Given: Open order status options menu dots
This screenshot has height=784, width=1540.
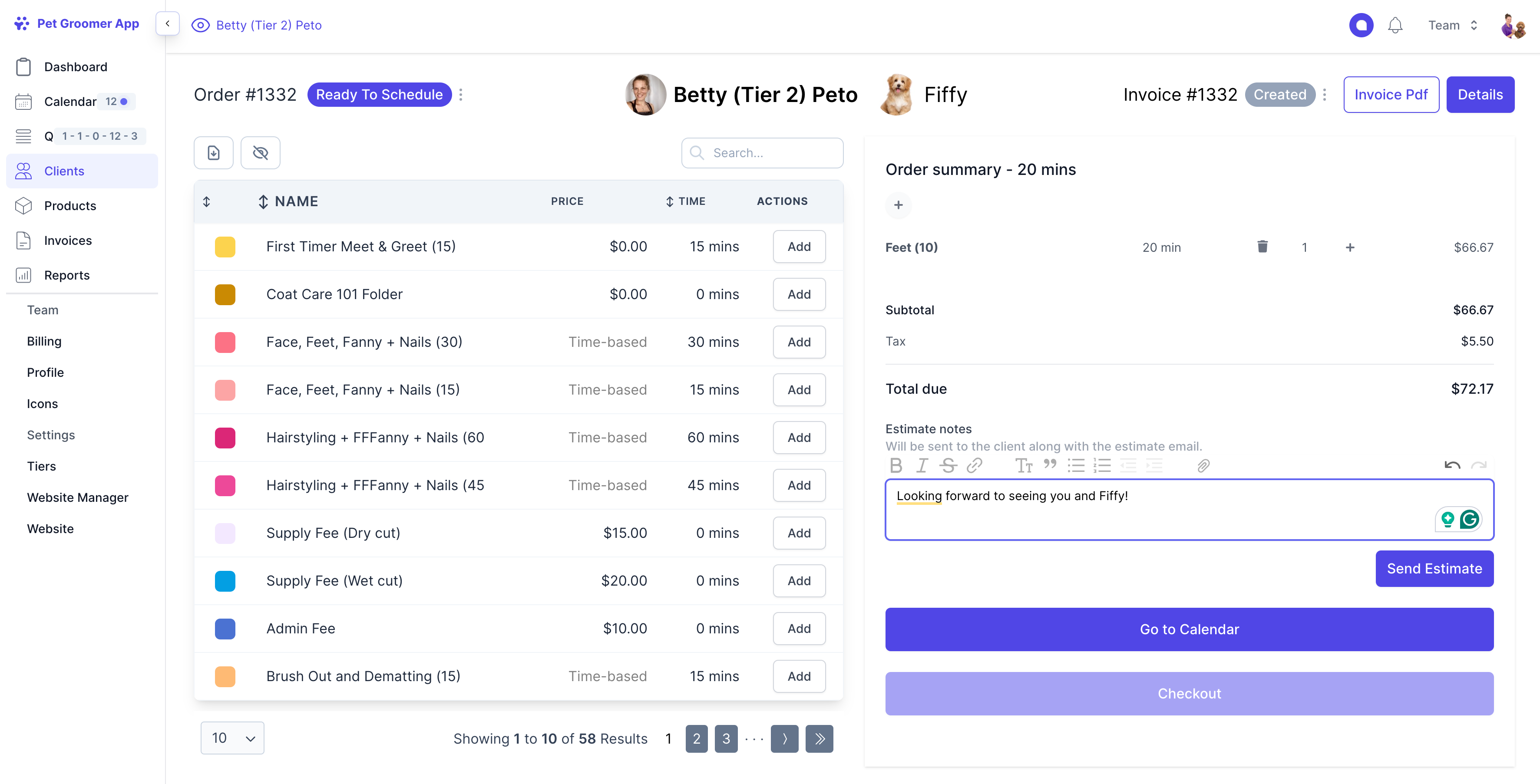Looking at the screenshot, I should tap(461, 94).
